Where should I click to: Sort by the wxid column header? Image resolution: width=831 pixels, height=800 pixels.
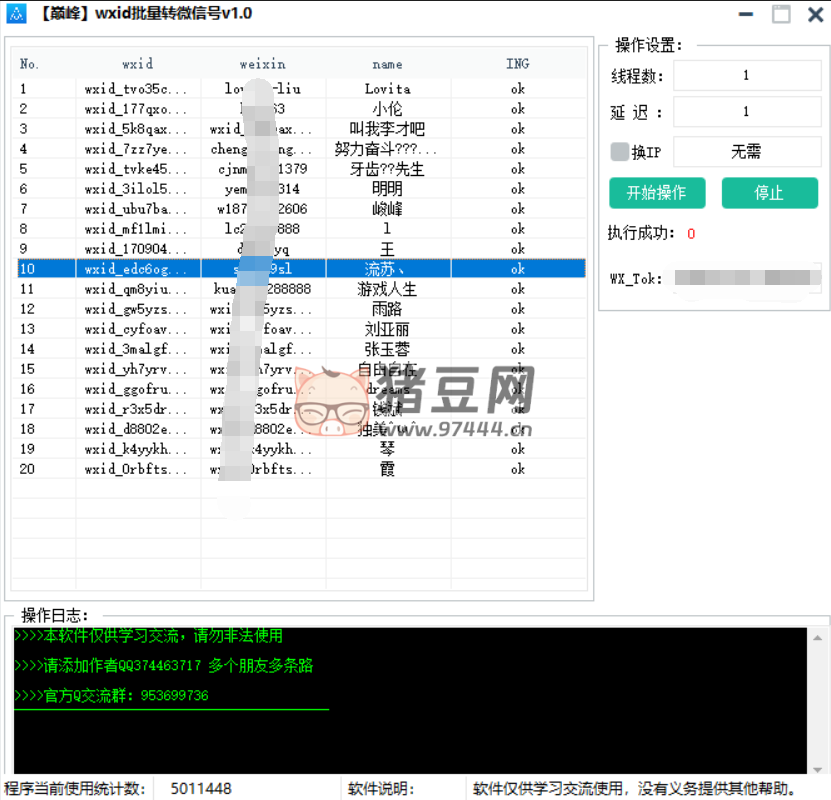pos(138,64)
